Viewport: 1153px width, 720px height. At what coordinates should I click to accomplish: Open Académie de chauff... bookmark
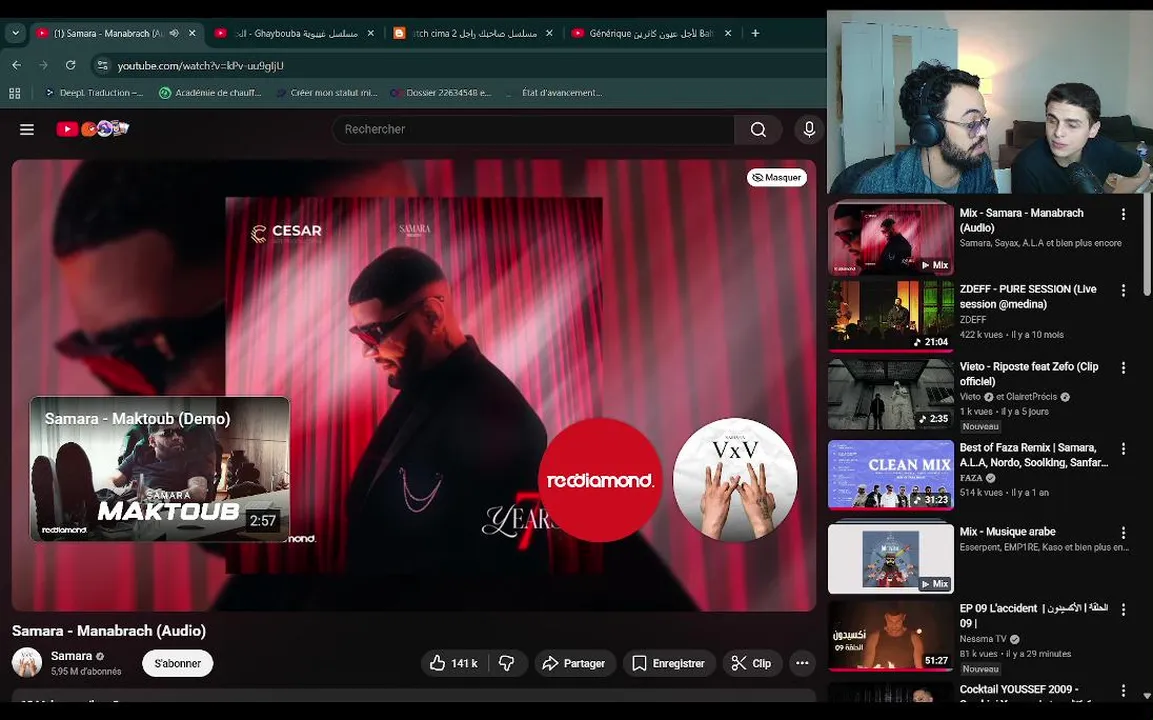[x=210, y=93]
